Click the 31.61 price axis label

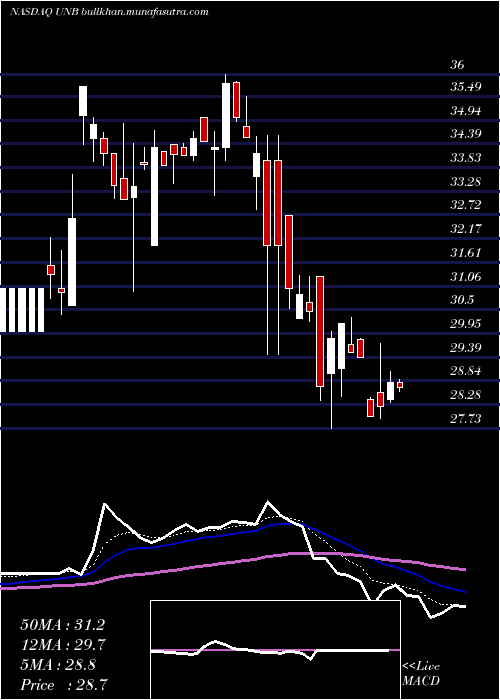click(466, 253)
